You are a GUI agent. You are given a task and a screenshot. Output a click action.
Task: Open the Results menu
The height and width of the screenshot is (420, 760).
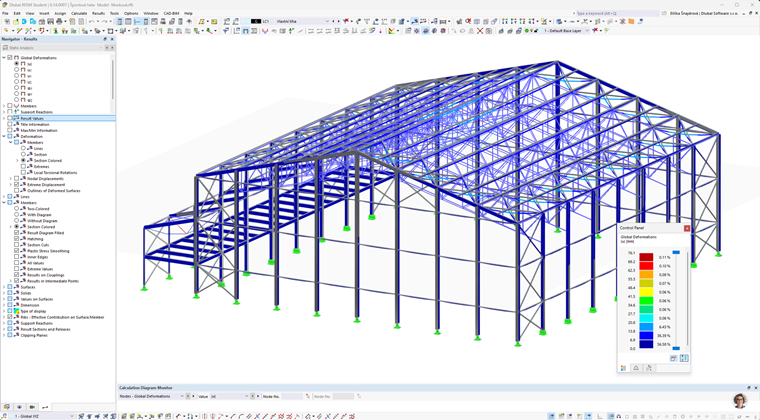point(98,14)
